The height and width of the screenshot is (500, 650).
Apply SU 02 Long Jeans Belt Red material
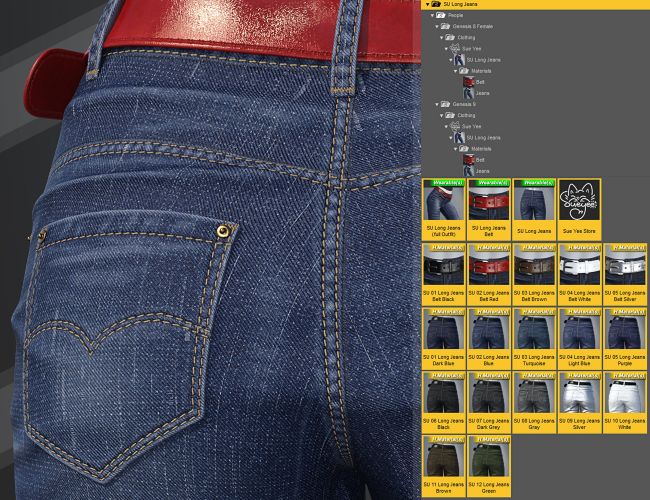click(489, 272)
